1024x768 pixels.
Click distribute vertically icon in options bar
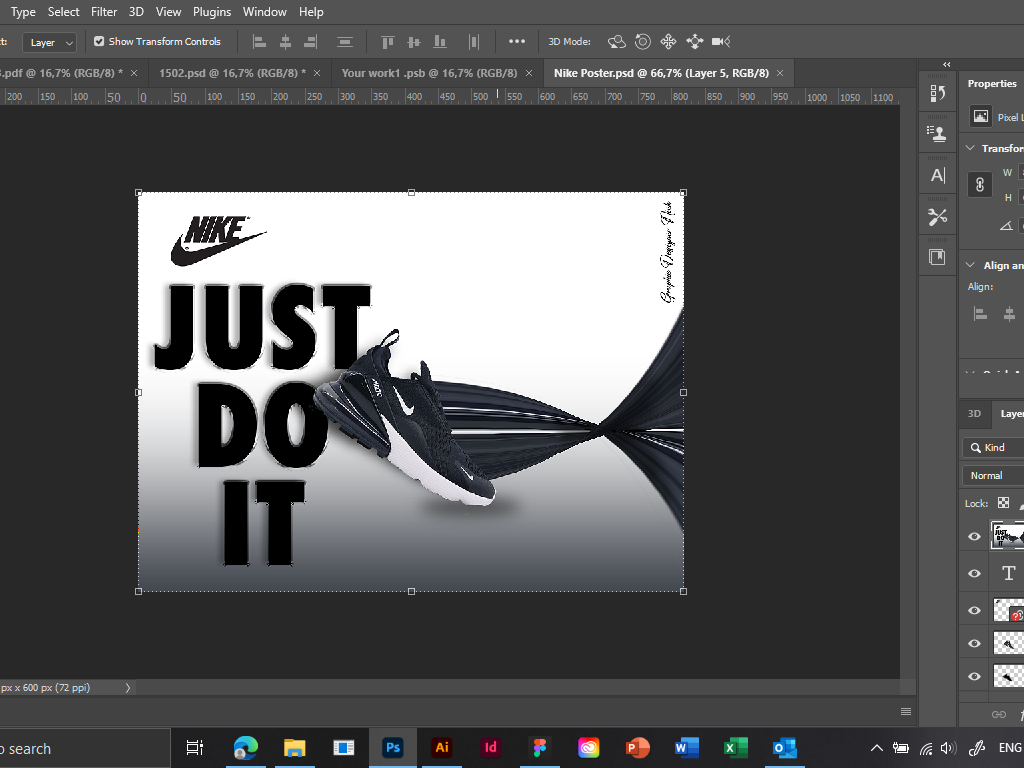pos(345,42)
